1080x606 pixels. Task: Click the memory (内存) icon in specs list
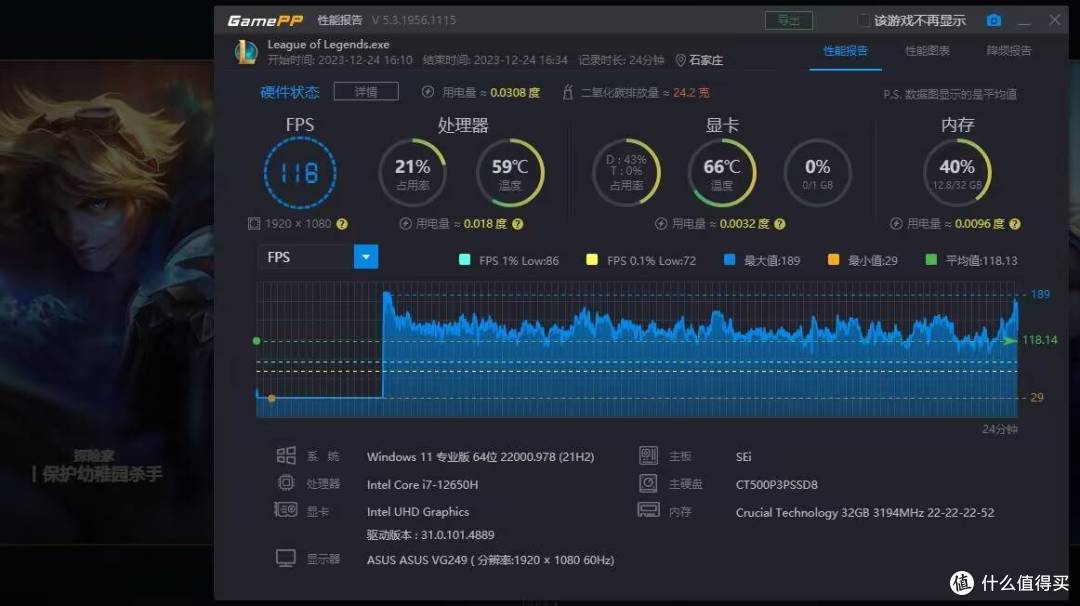click(648, 510)
